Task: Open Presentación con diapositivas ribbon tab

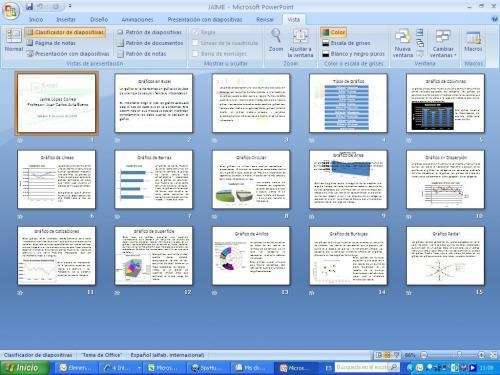Action: pyautogui.click(x=205, y=20)
